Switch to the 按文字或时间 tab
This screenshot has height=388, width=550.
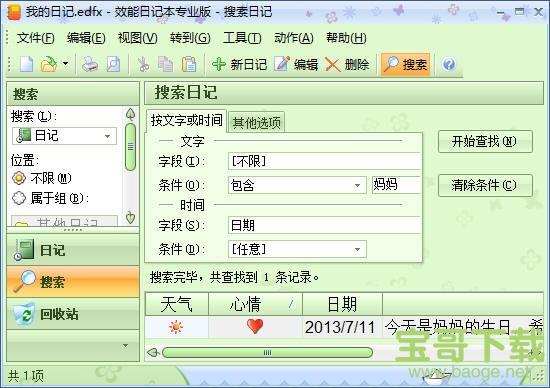tap(186, 121)
